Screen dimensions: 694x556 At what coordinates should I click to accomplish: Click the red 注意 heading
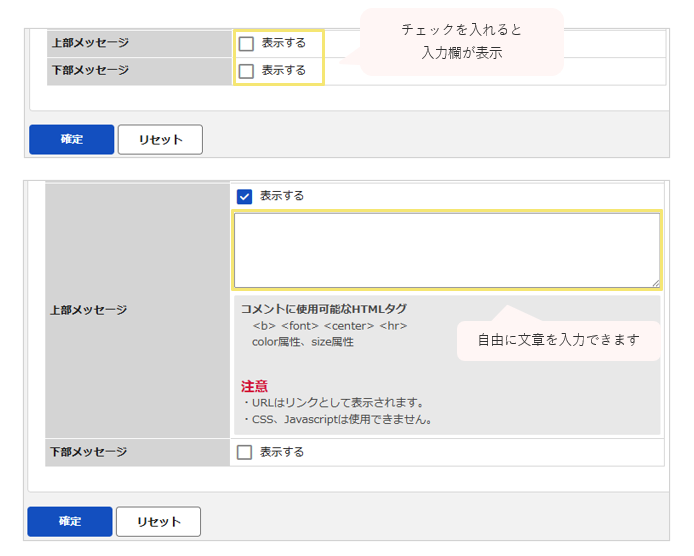(x=254, y=386)
